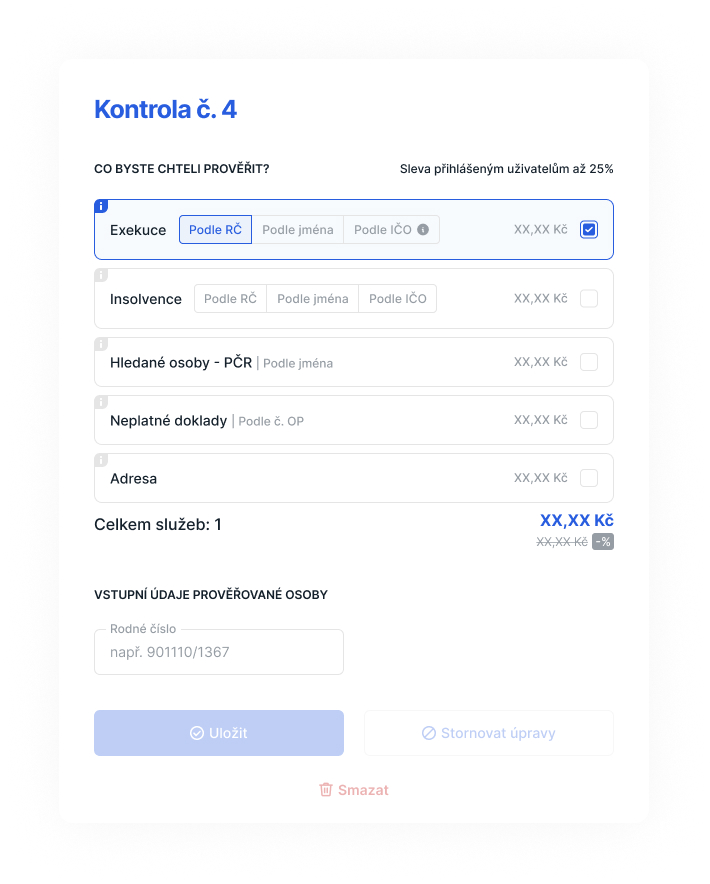Tick the Adresa checkbox
This screenshot has height=884, width=710.
589,478
